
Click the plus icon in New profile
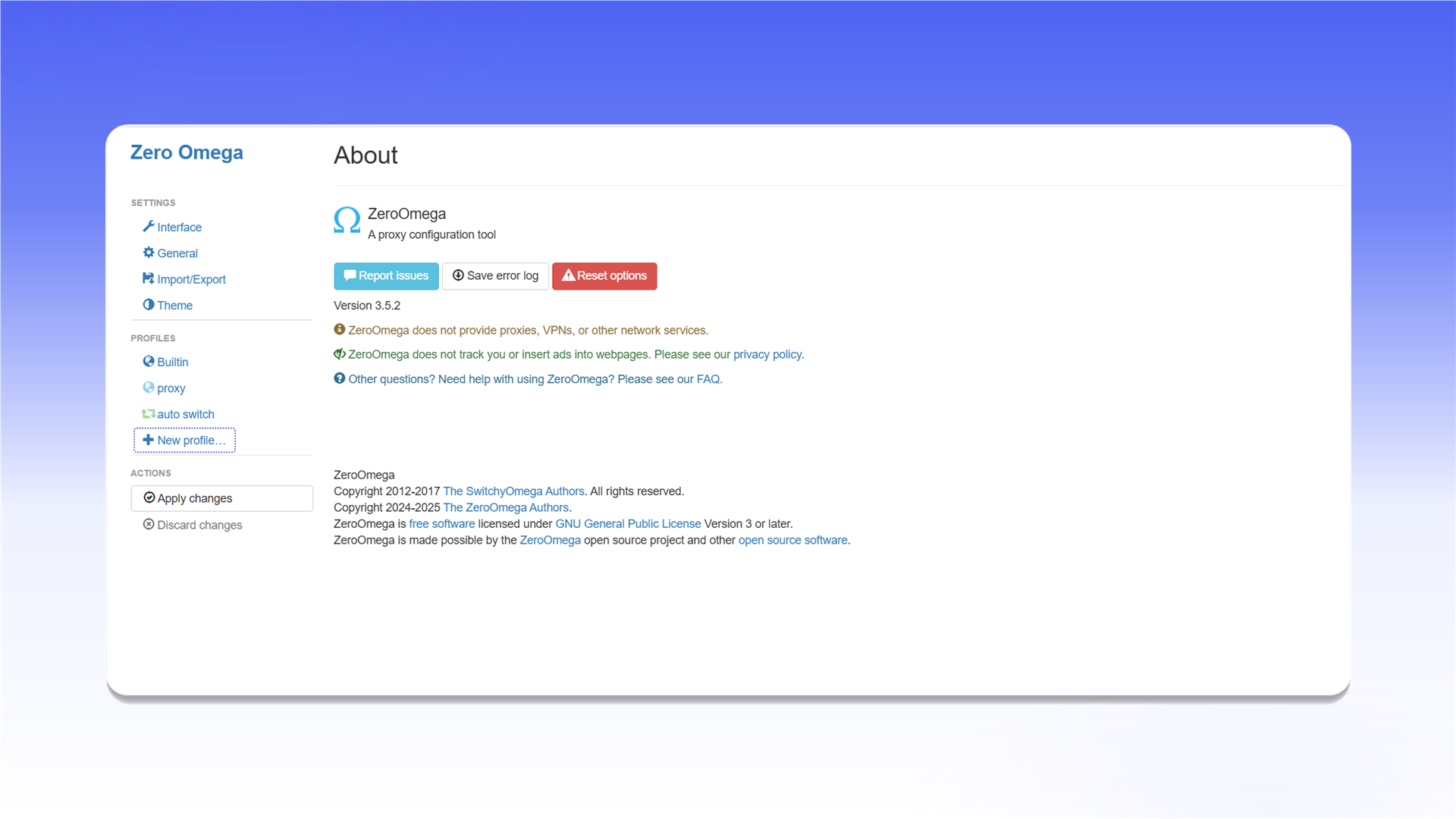[149, 440]
